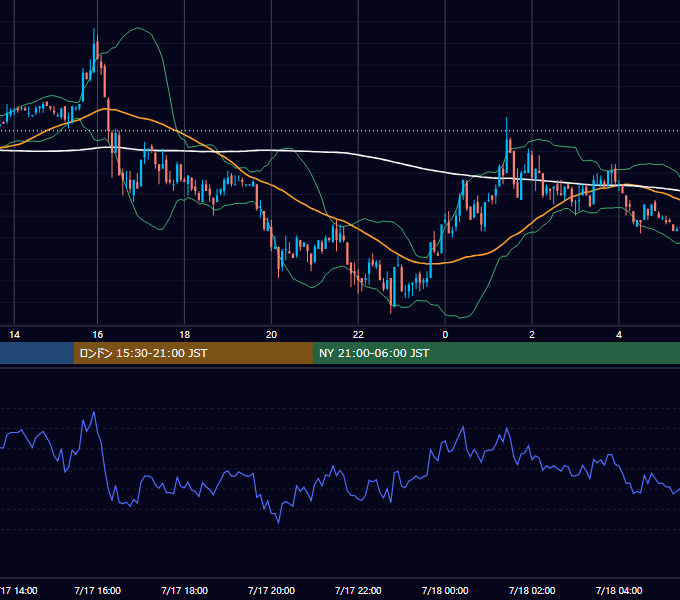Select the 4 hour label on price chart axis

[619, 335]
